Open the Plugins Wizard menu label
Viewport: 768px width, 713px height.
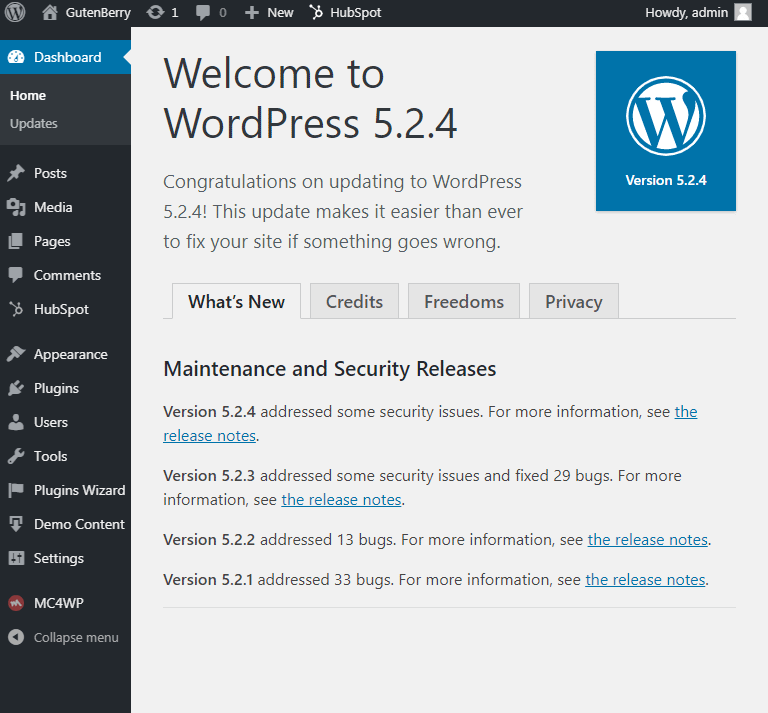click(x=79, y=490)
